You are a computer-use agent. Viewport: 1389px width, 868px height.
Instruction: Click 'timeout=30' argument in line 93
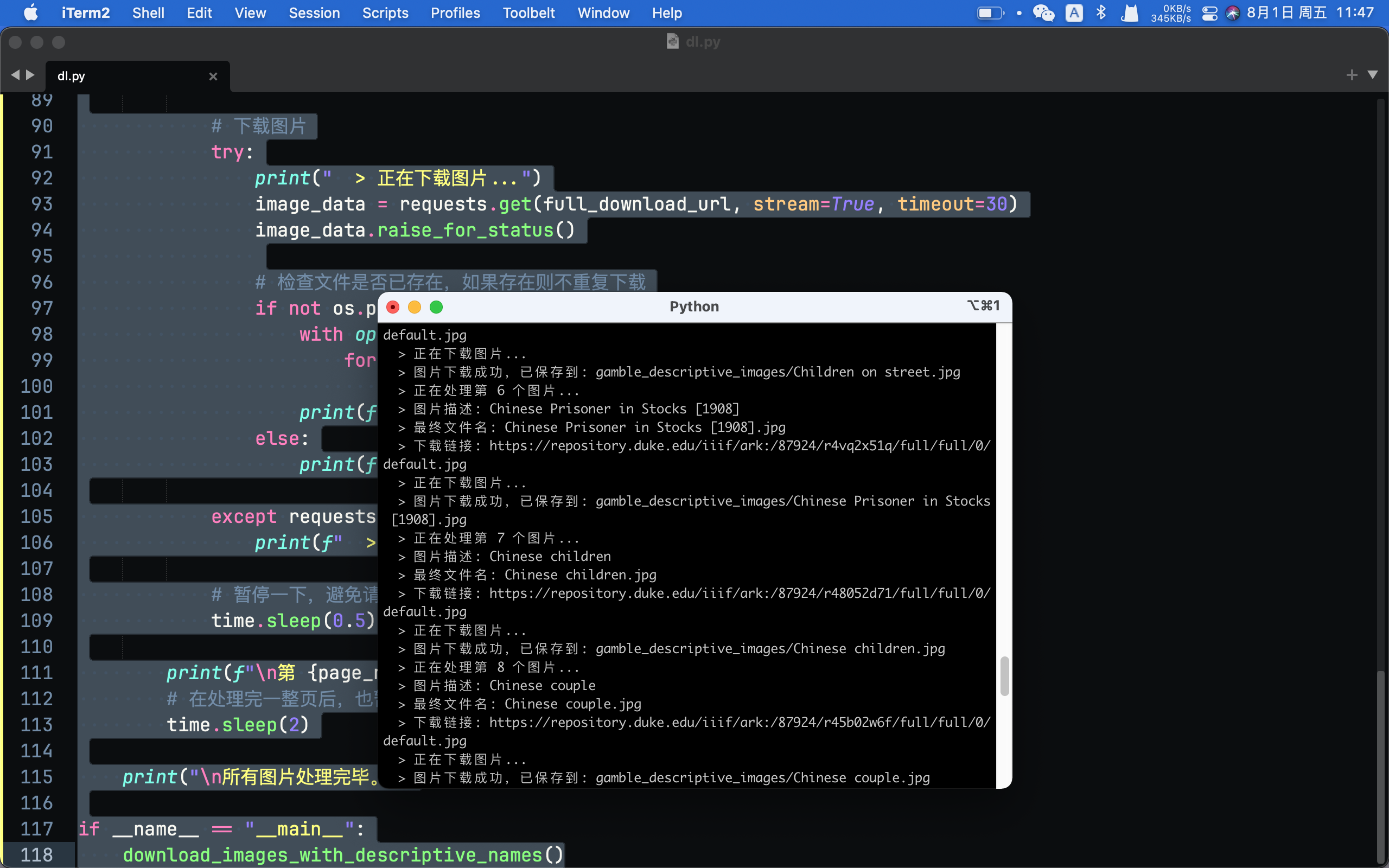pos(952,204)
